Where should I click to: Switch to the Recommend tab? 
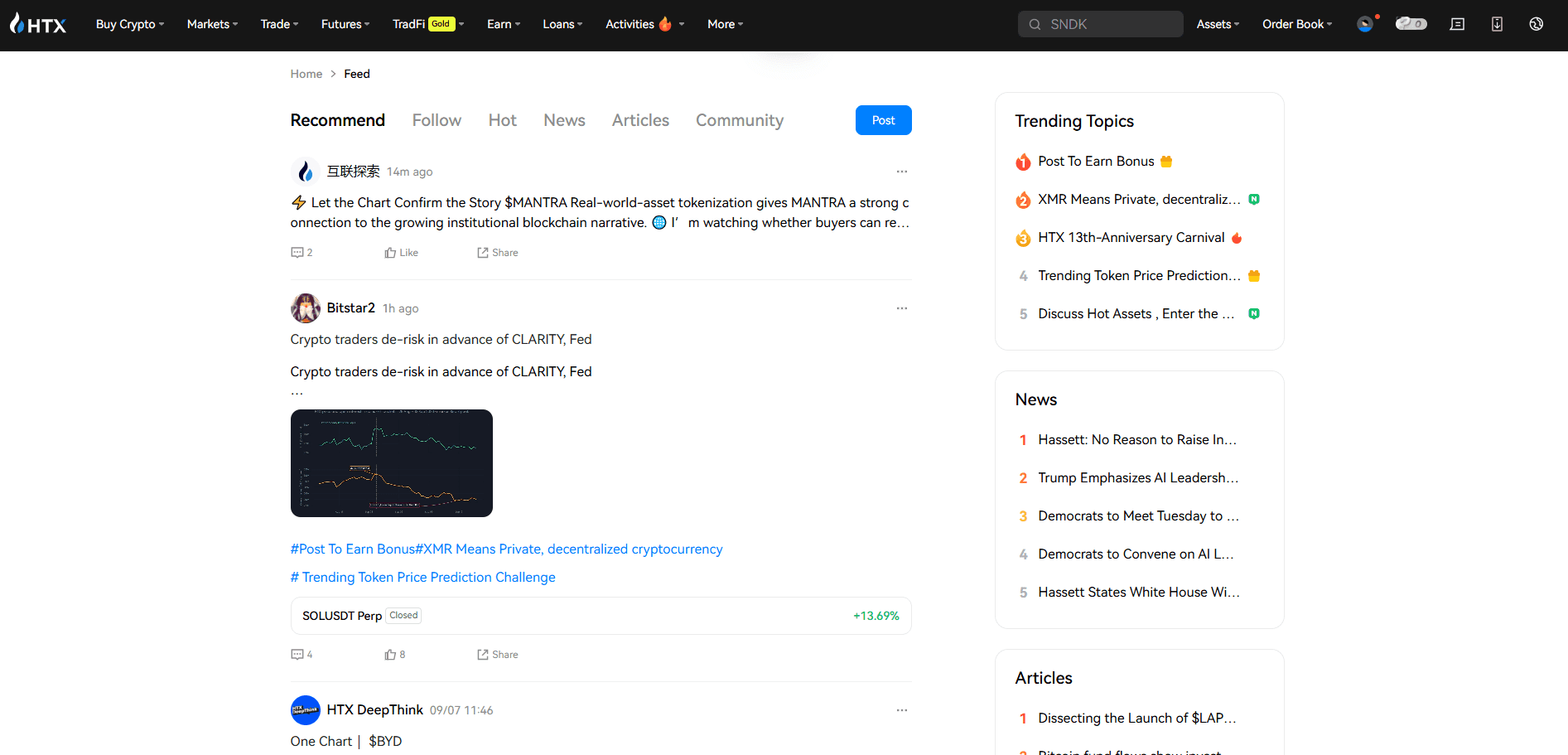click(x=337, y=120)
